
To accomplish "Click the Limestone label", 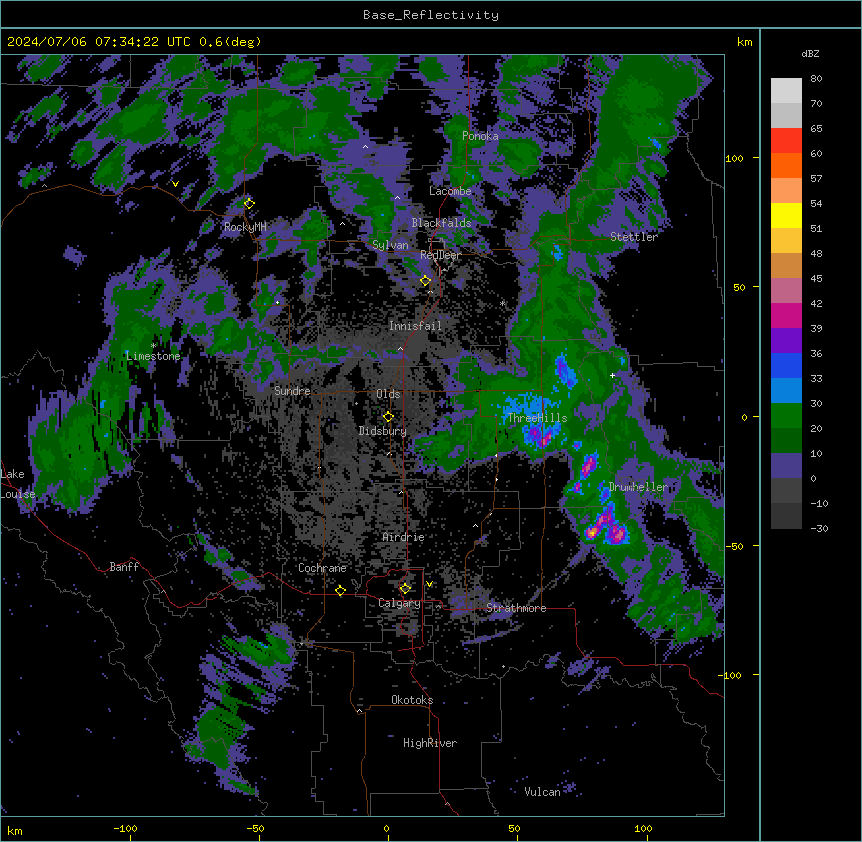I will coord(153,356).
